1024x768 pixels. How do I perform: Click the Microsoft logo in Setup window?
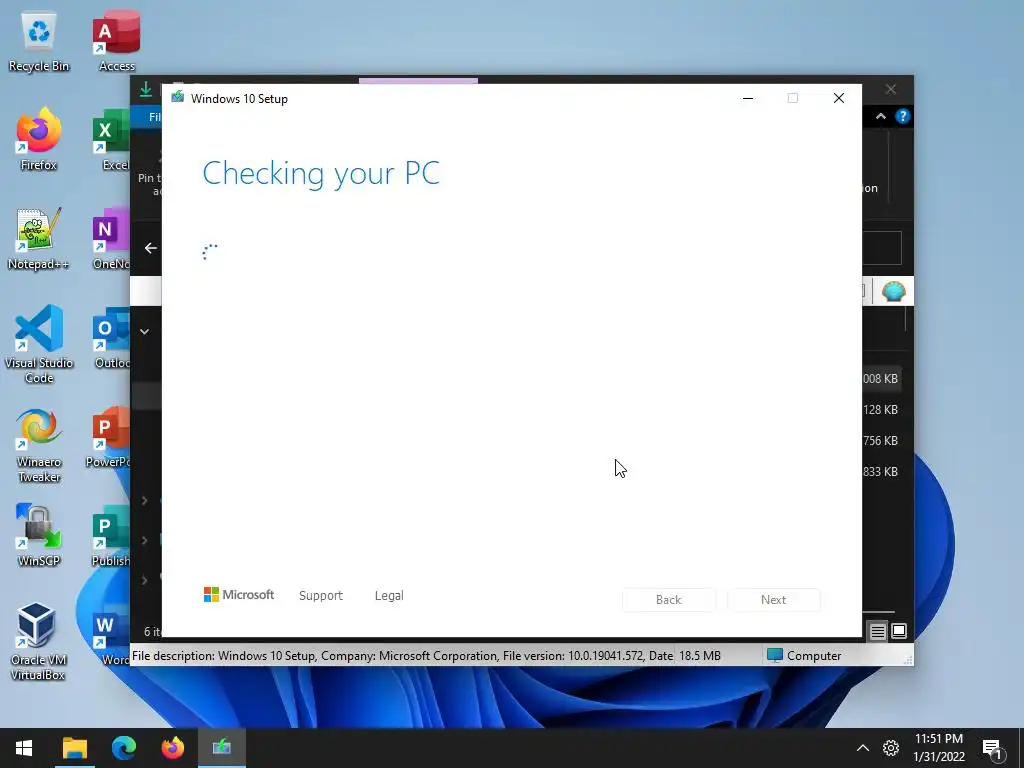click(238, 594)
